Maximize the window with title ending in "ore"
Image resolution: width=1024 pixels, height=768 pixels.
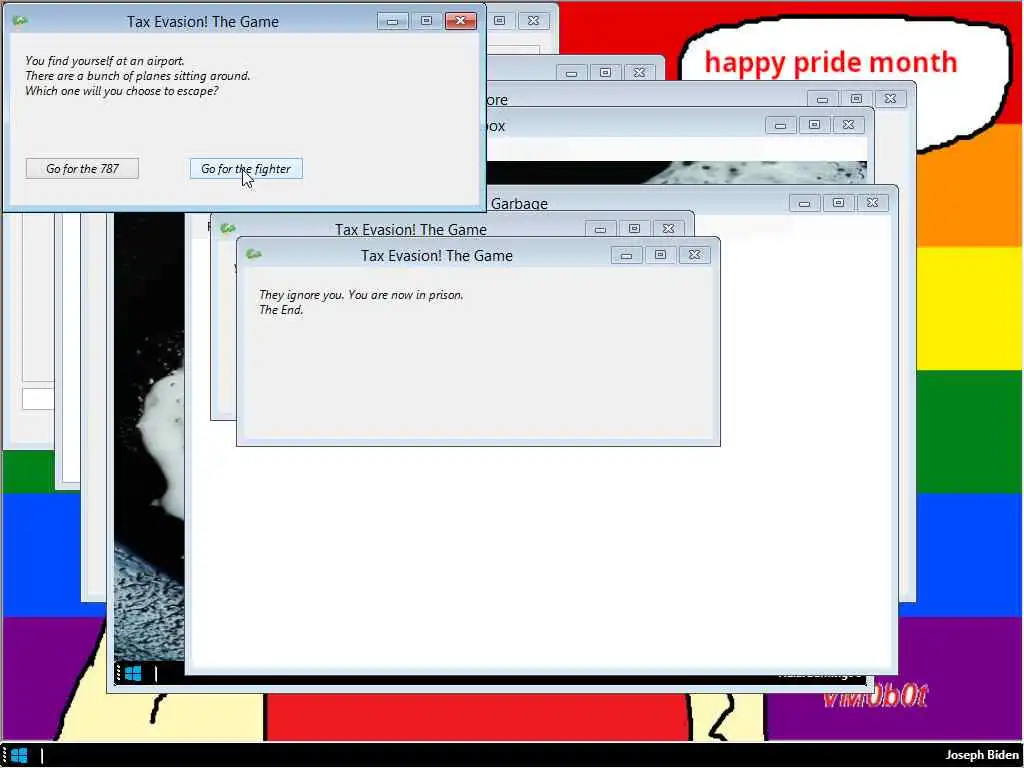[856, 99]
